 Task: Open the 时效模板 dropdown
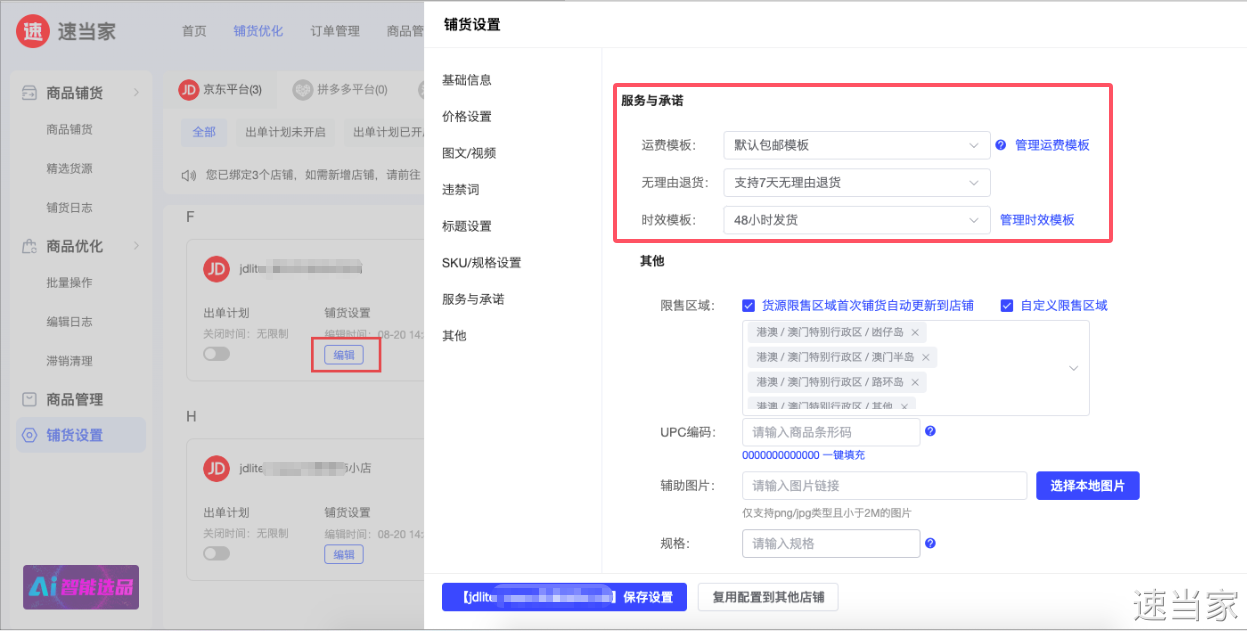(x=856, y=220)
